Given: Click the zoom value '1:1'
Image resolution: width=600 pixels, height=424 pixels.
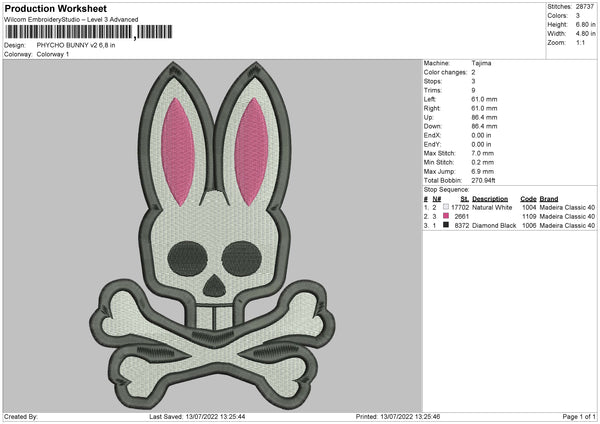Looking at the screenshot, I should coord(580,43).
